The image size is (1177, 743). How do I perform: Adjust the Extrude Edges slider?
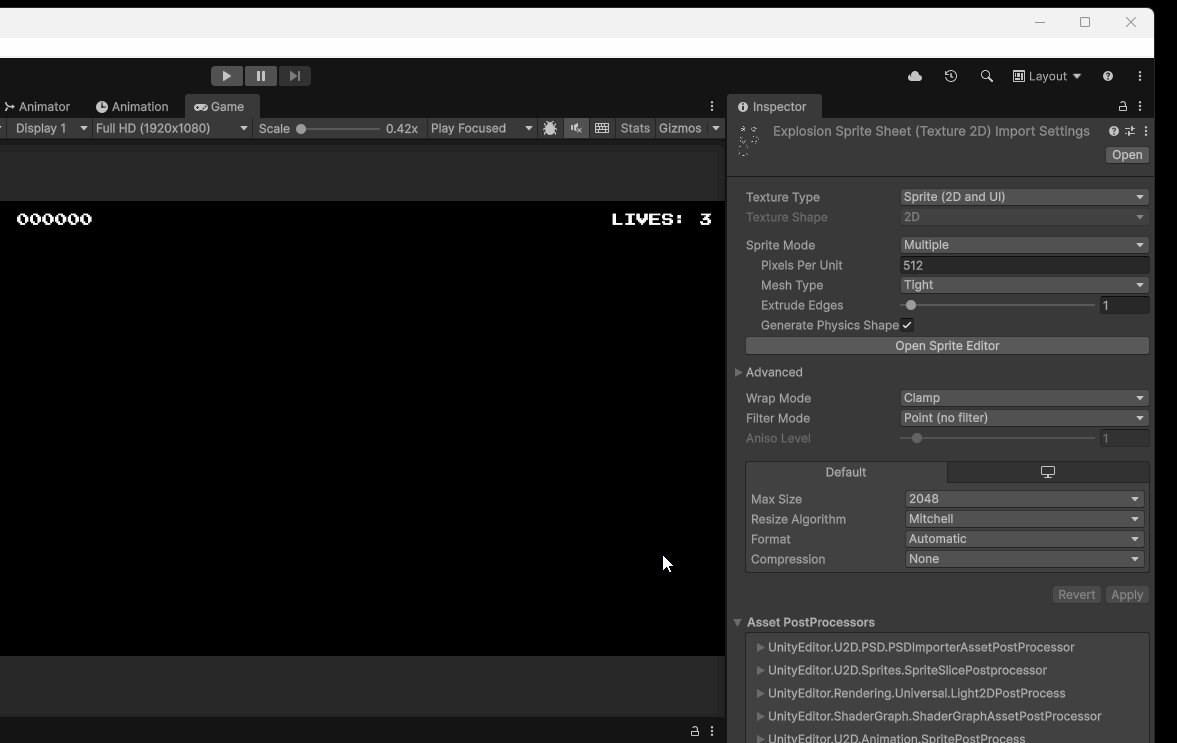point(997,305)
